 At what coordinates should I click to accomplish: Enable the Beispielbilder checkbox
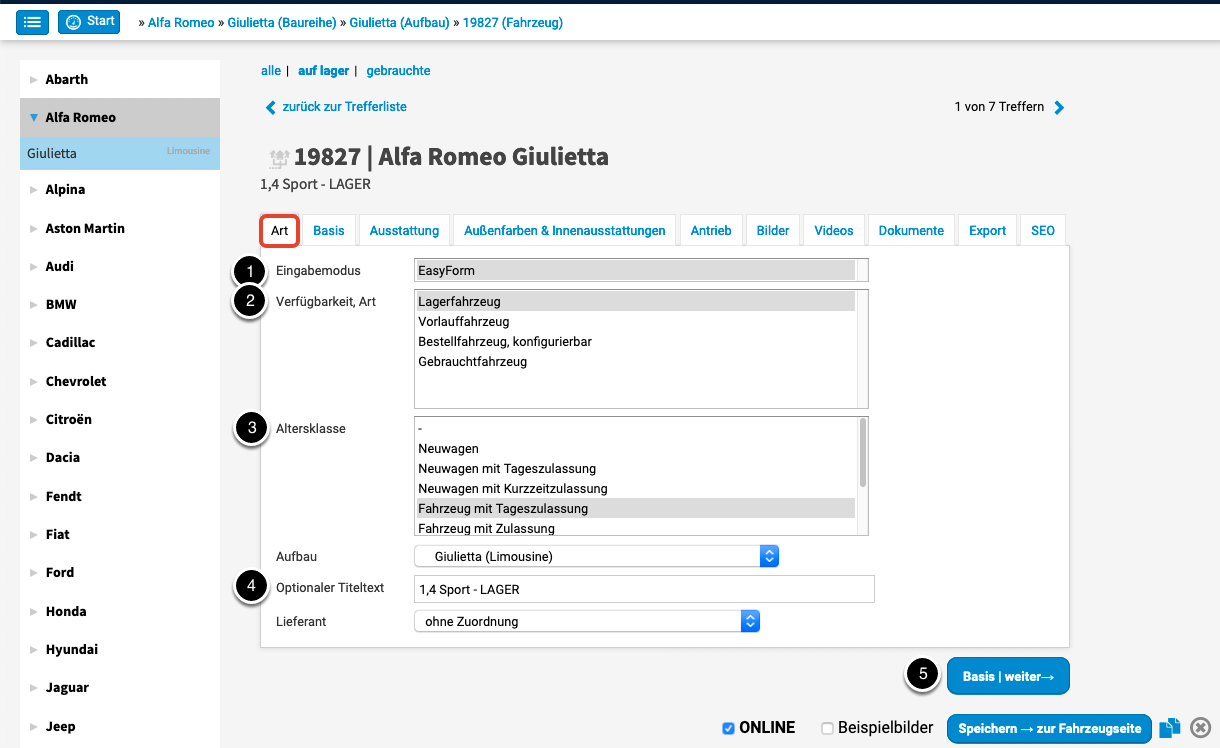point(827,728)
